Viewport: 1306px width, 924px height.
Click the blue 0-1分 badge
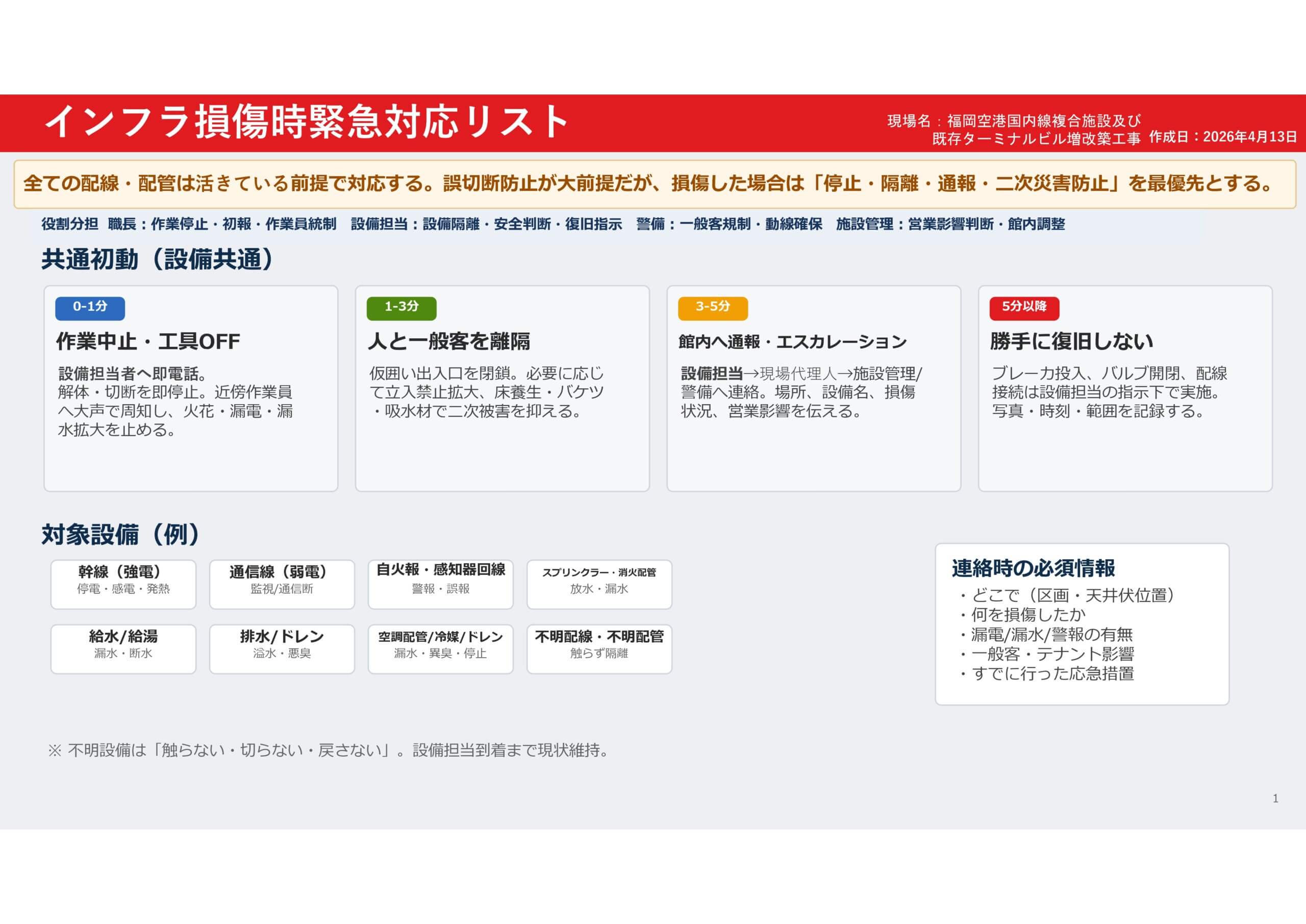90,308
